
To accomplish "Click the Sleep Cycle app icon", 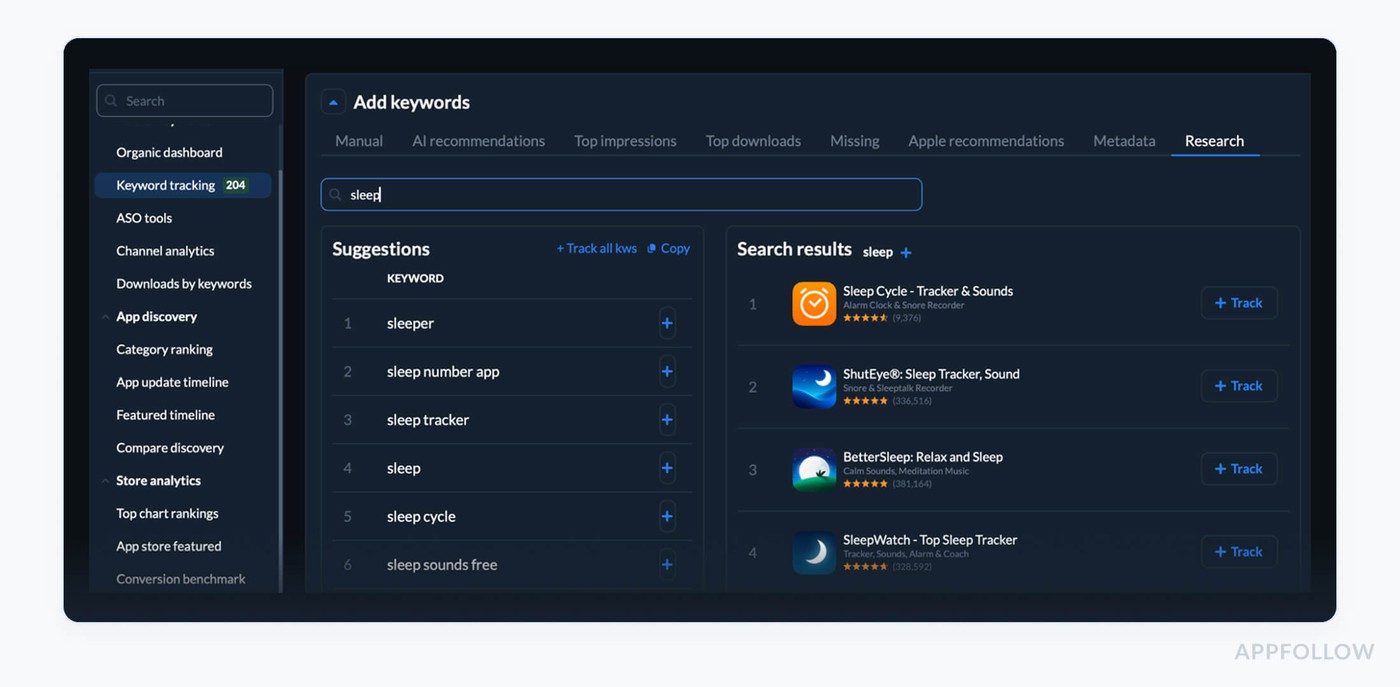I will pos(813,302).
